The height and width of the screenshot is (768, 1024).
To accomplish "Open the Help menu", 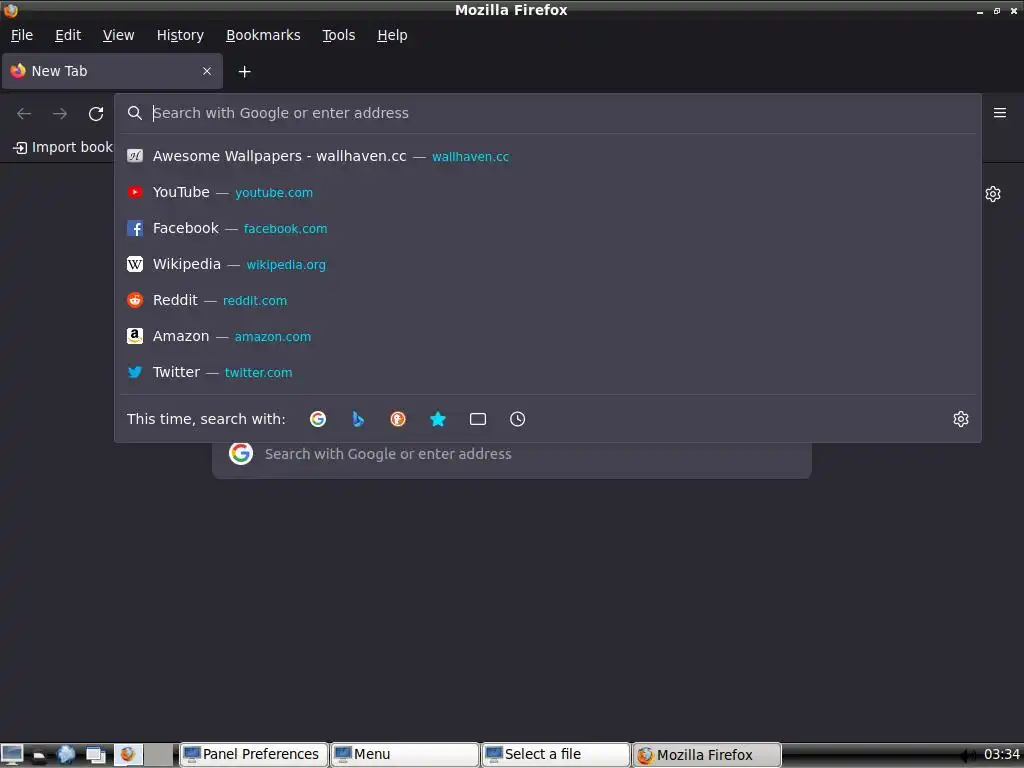I will tap(392, 35).
